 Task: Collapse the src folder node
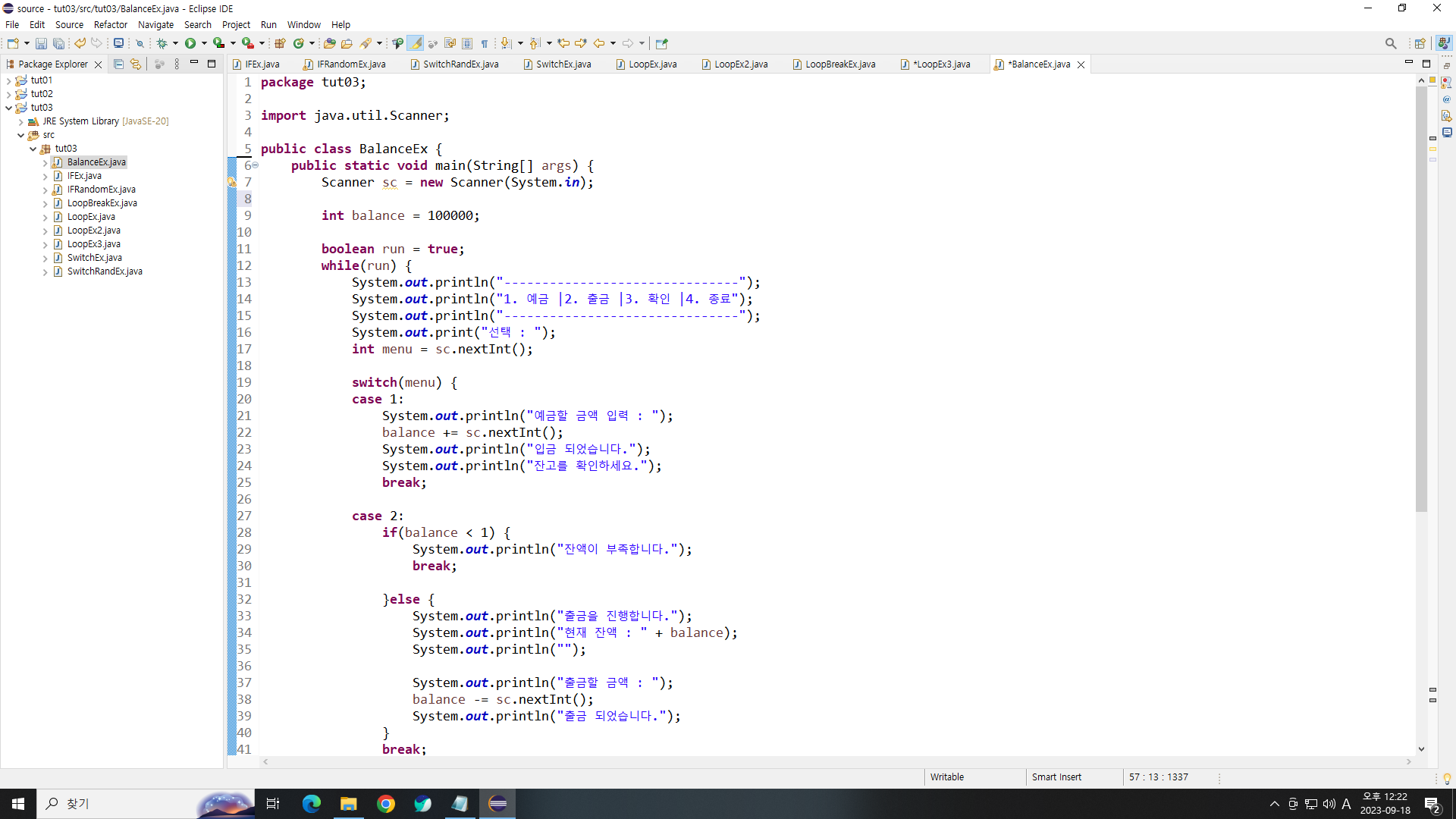tap(20, 135)
